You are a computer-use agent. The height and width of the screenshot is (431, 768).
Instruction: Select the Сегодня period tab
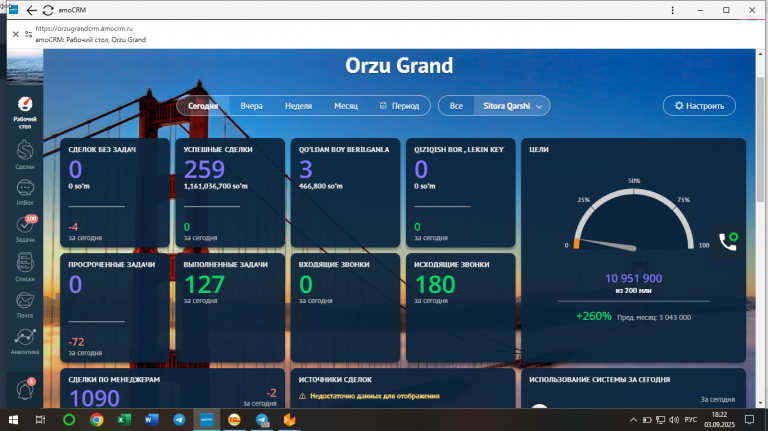click(203, 106)
